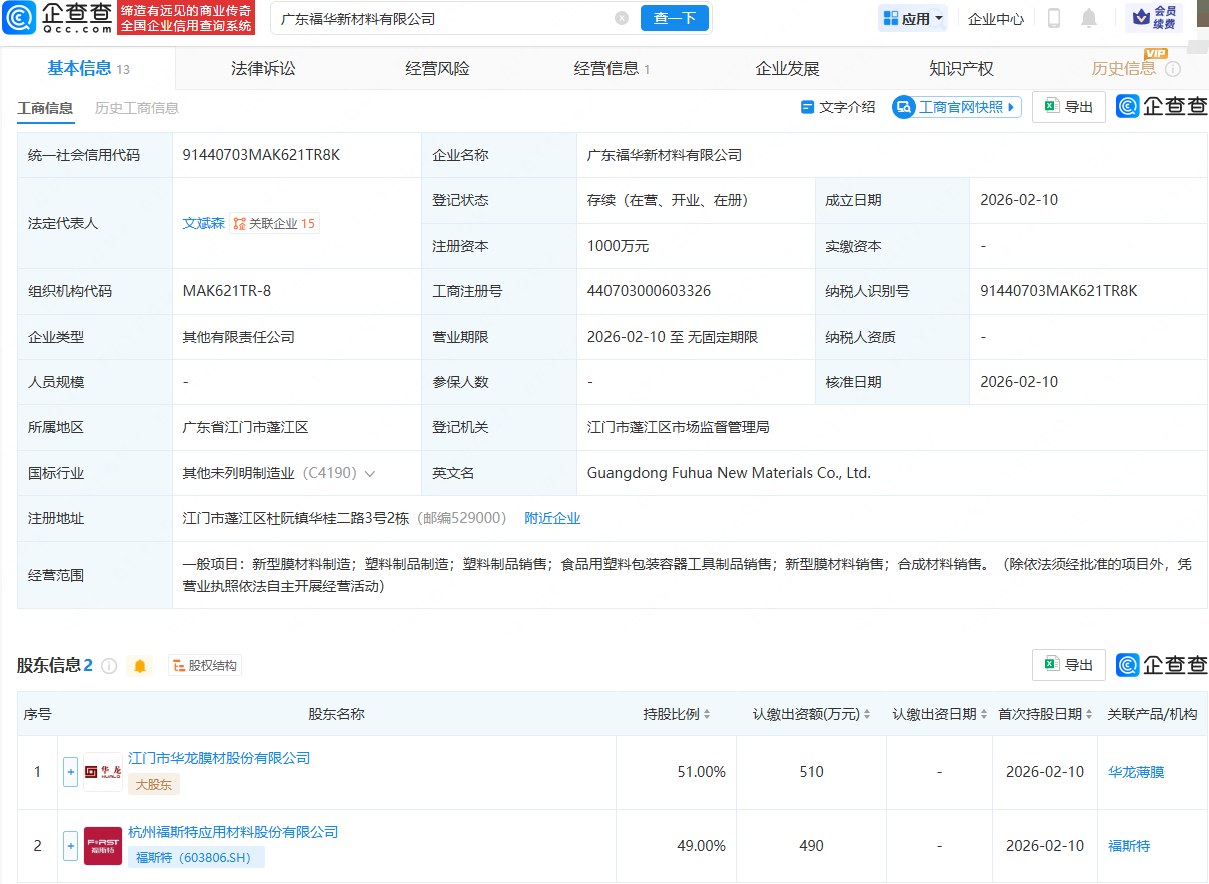Open the 附近企业 link
This screenshot has height=884, width=1209.
(x=551, y=518)
